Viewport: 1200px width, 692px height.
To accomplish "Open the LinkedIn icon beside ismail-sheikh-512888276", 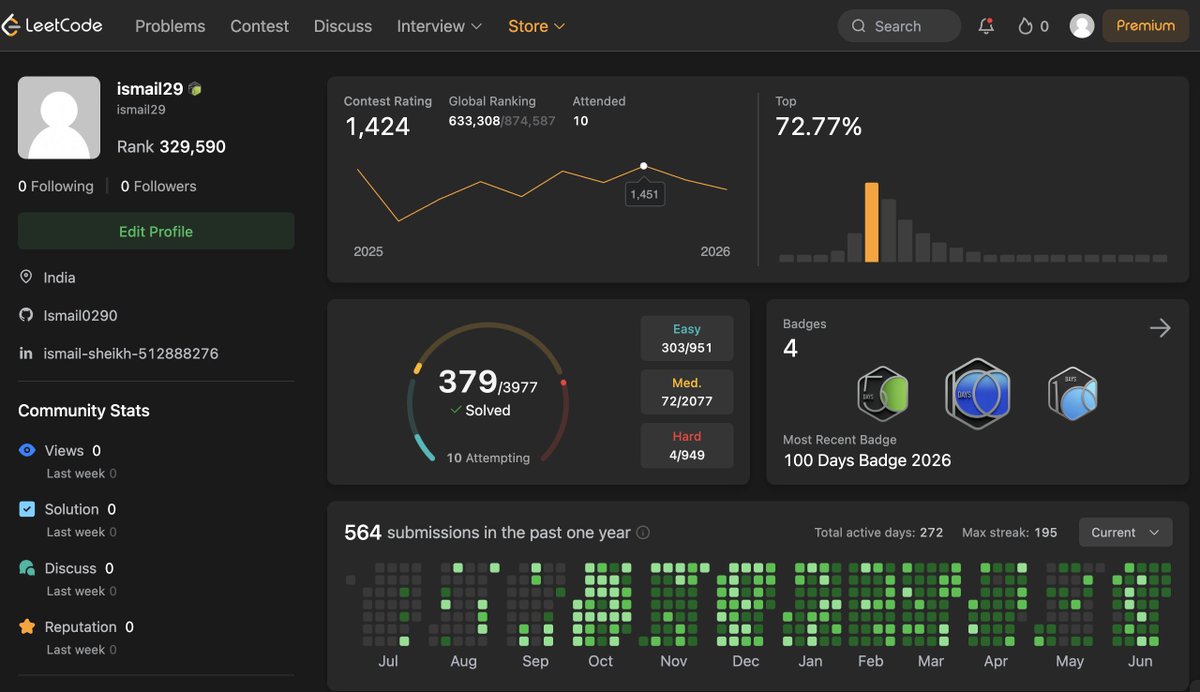I will pyautogui.click(x=26, y=353).
